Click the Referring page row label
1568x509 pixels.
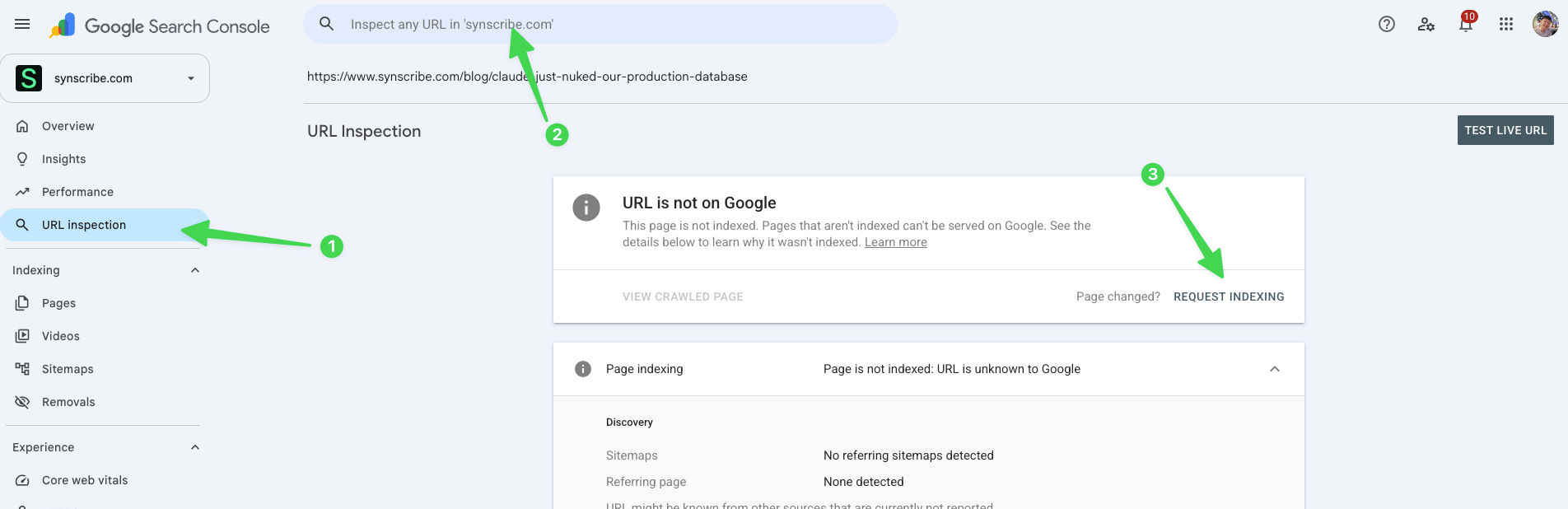646,482
